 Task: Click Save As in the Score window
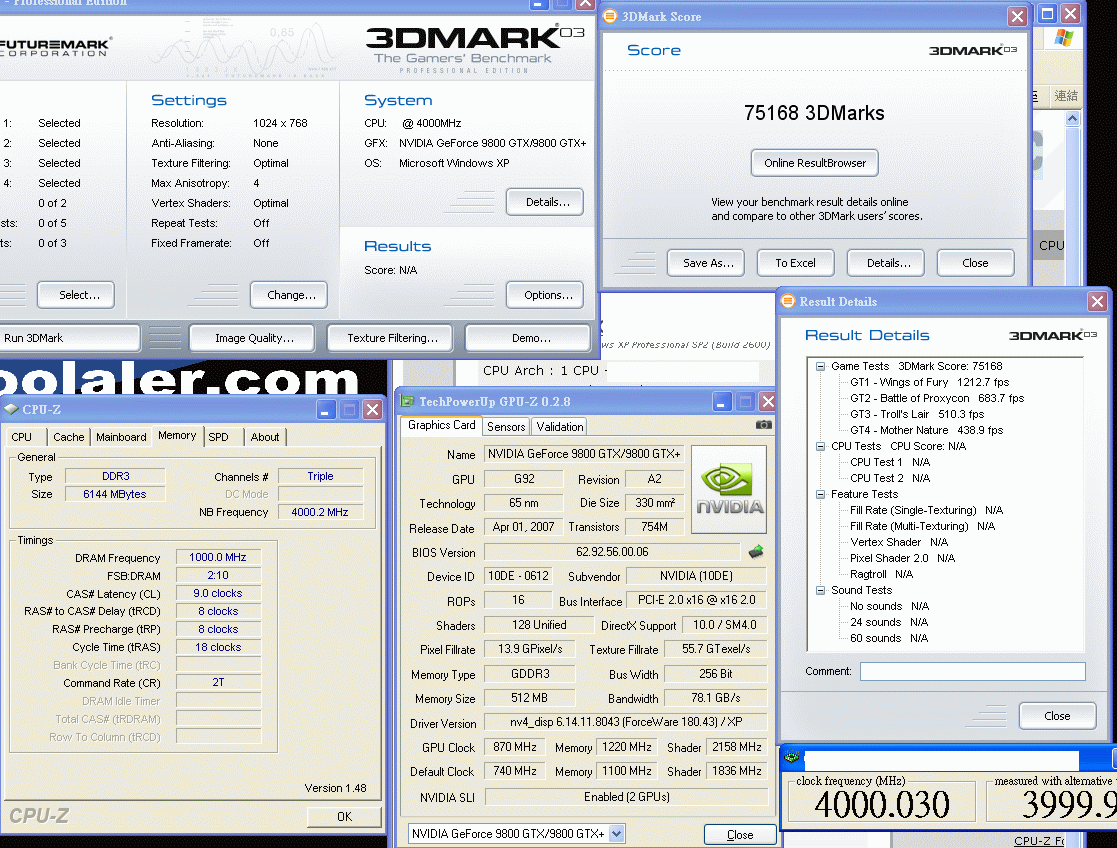coord(706,262)
